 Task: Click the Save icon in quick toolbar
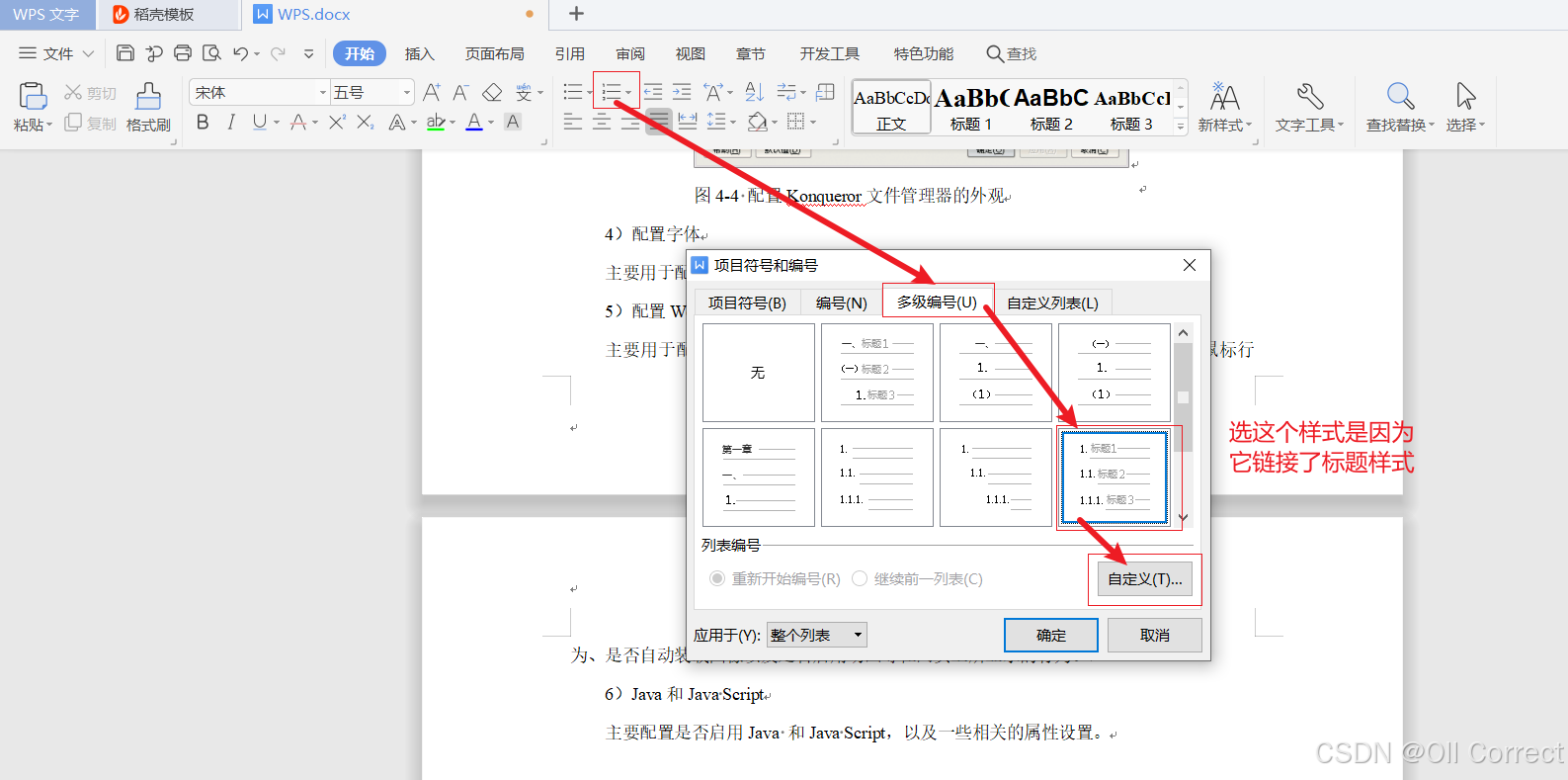coord(124,53)
